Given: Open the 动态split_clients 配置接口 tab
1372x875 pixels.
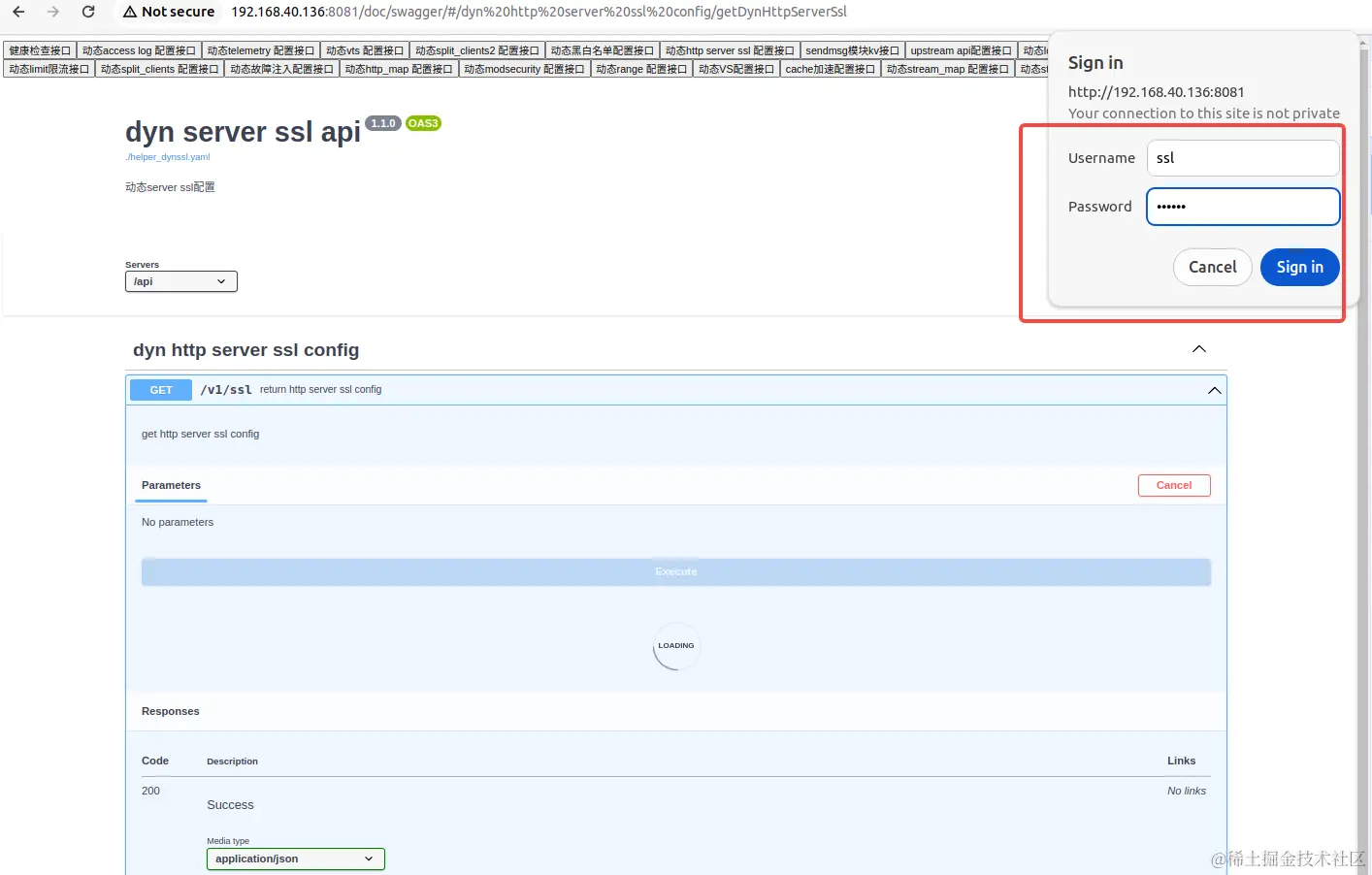Looking at the screenshot, I should [x=160, y=69].
